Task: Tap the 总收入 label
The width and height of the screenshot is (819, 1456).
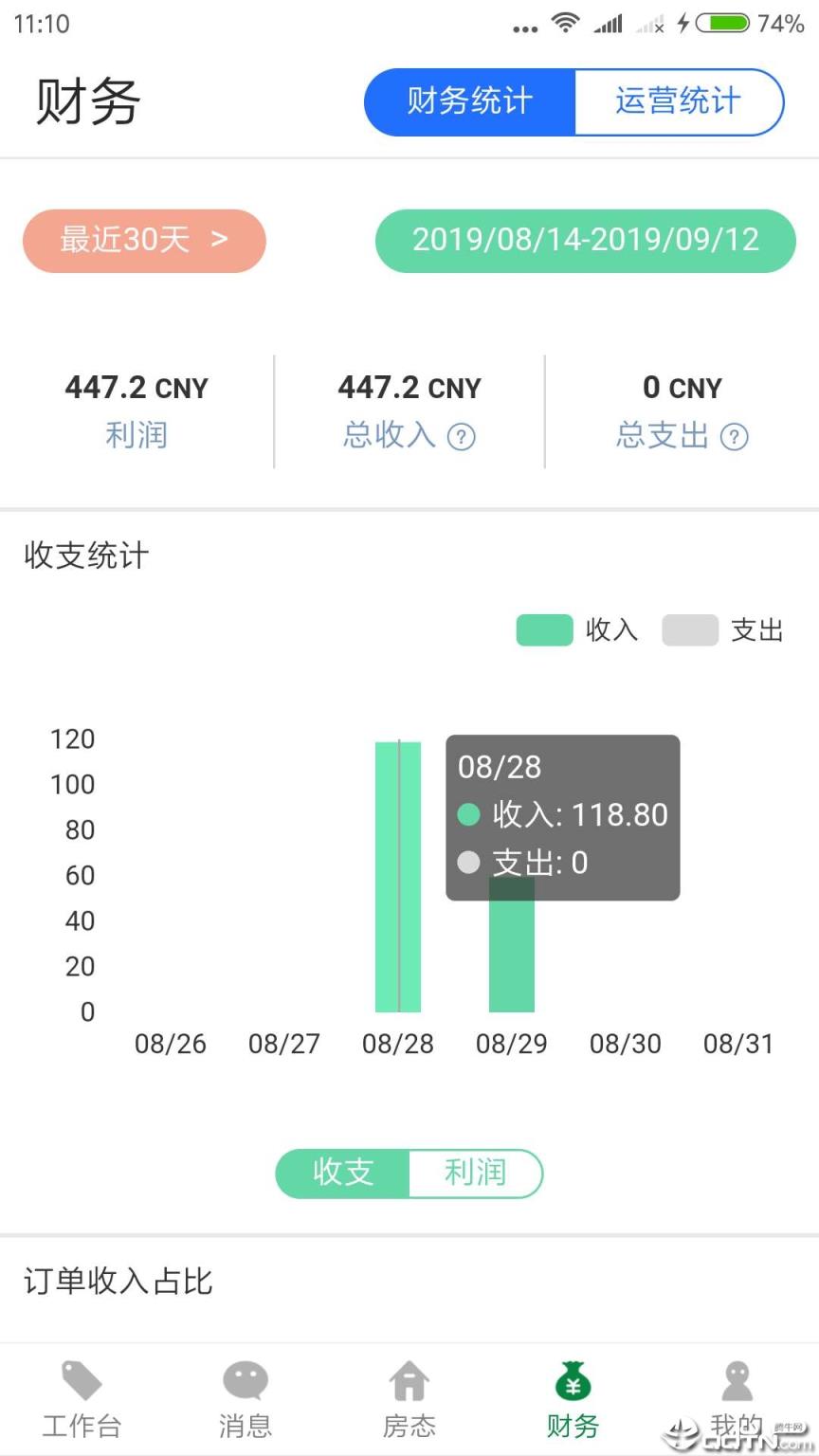Action: (390, 435)
